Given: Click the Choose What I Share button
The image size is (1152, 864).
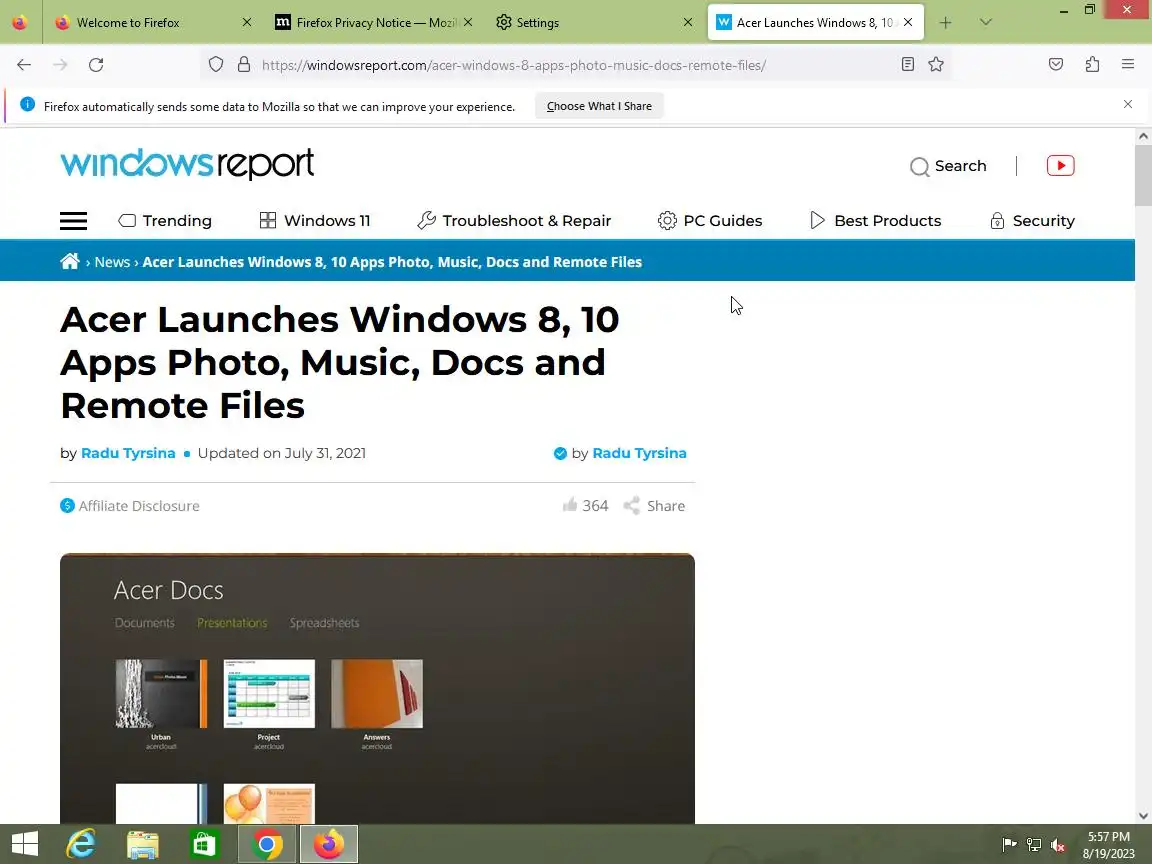Looking at the screenshot, I should 599,106.
